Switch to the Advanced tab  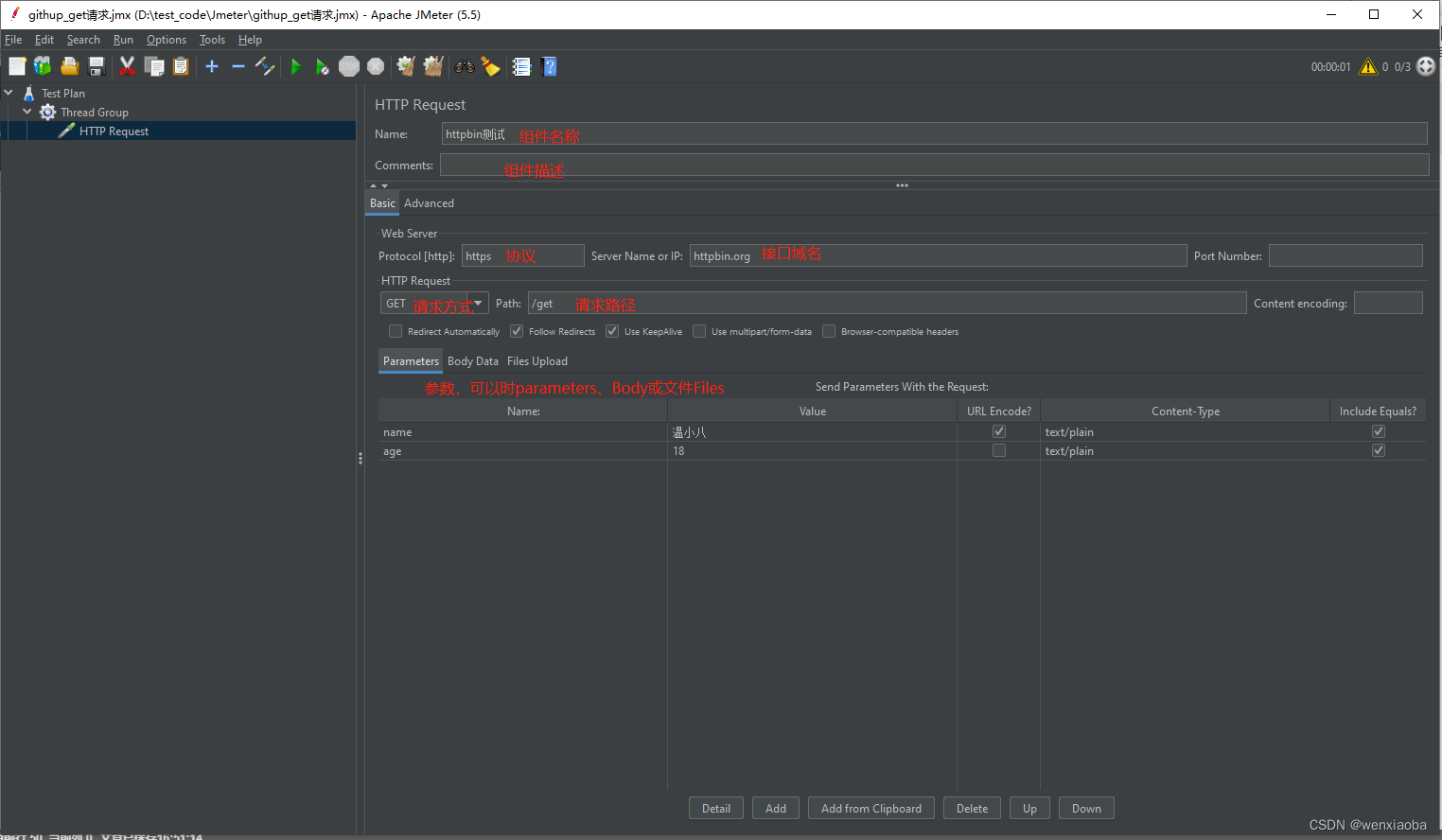(x=429, y=202)
